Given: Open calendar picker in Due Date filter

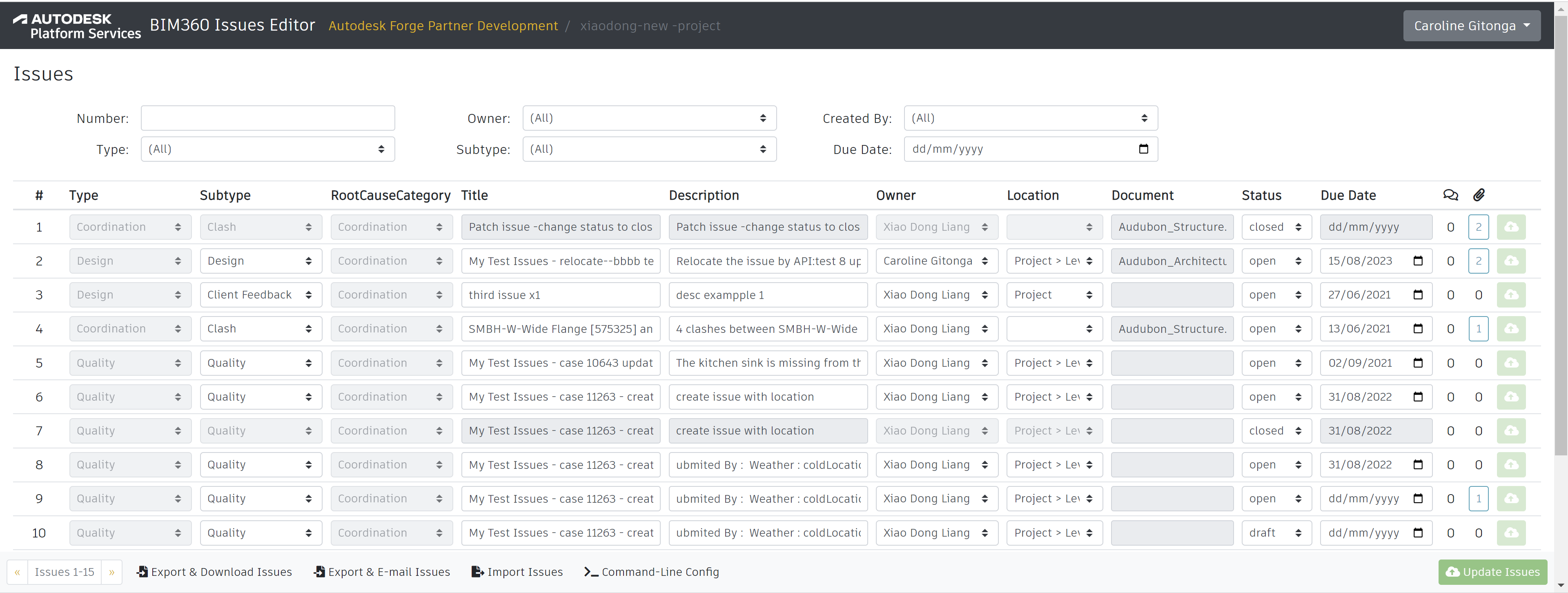Looking at the screenshot, I should [1143, 149].
